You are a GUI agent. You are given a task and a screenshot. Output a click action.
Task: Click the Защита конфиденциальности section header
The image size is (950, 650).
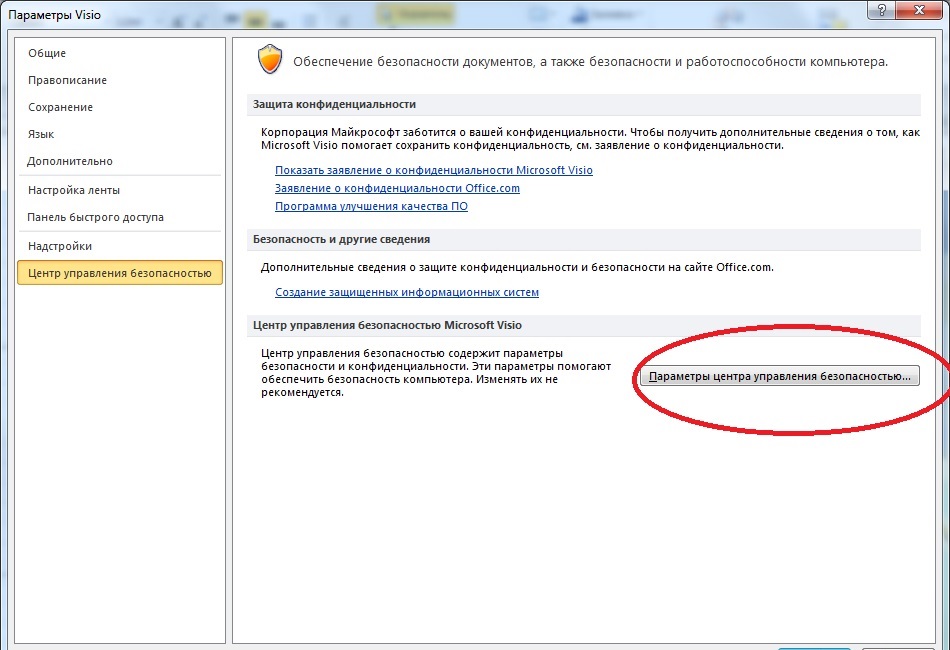pyautogui.click(x=333, y=104)
